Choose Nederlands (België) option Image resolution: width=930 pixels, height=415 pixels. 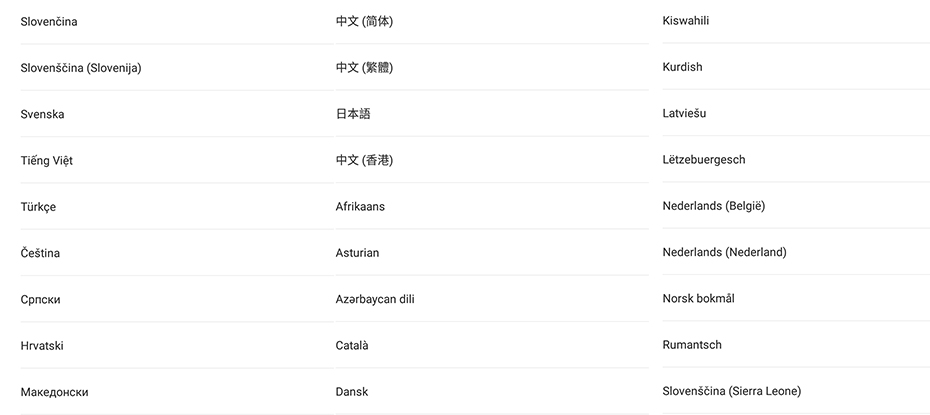click(x=714, y=206)
